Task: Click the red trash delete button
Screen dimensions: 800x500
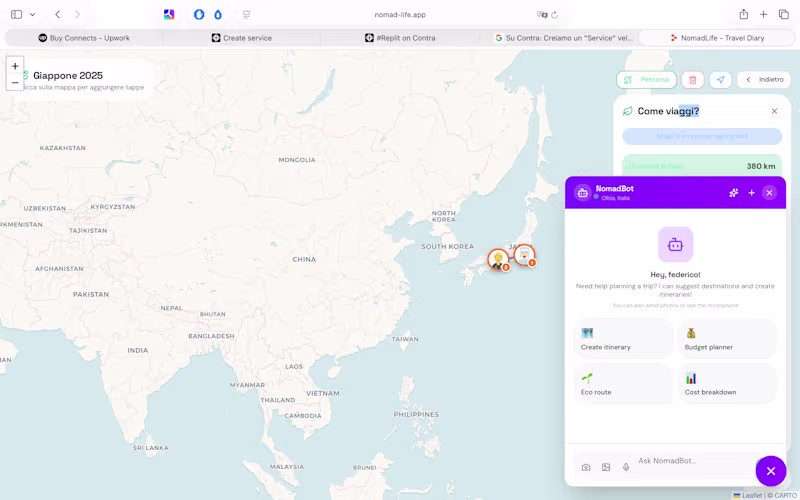Action: coord(692,80)
